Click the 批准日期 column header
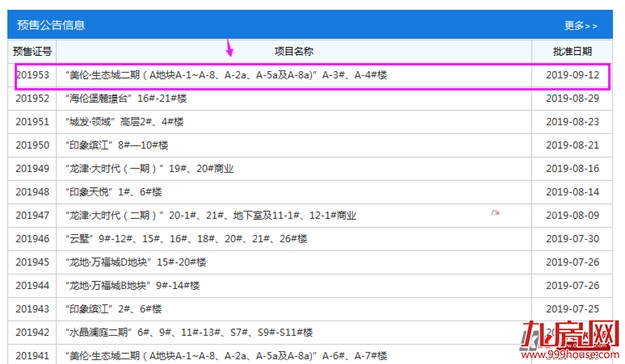 (x=572, y=51)
